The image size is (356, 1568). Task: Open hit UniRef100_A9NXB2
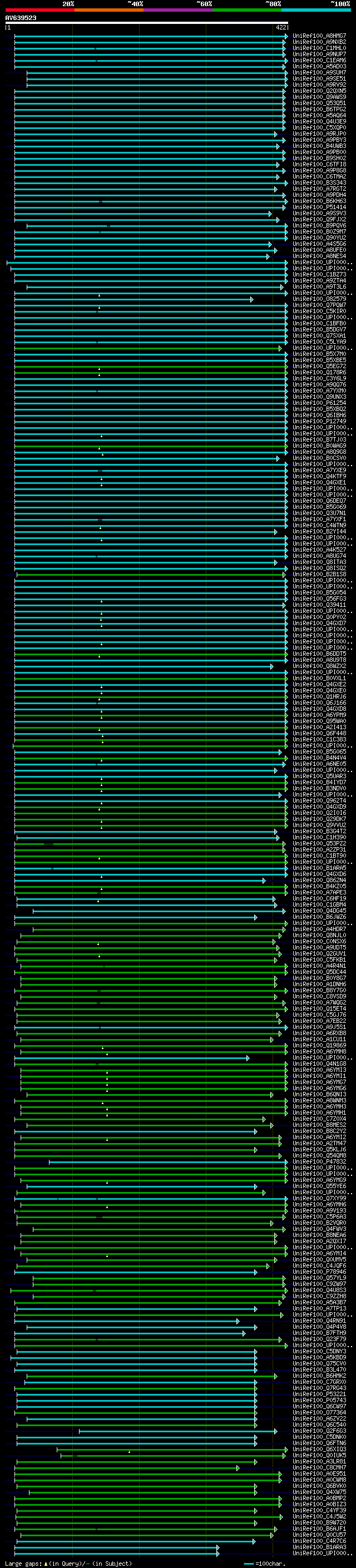click(x=319, y=42)
